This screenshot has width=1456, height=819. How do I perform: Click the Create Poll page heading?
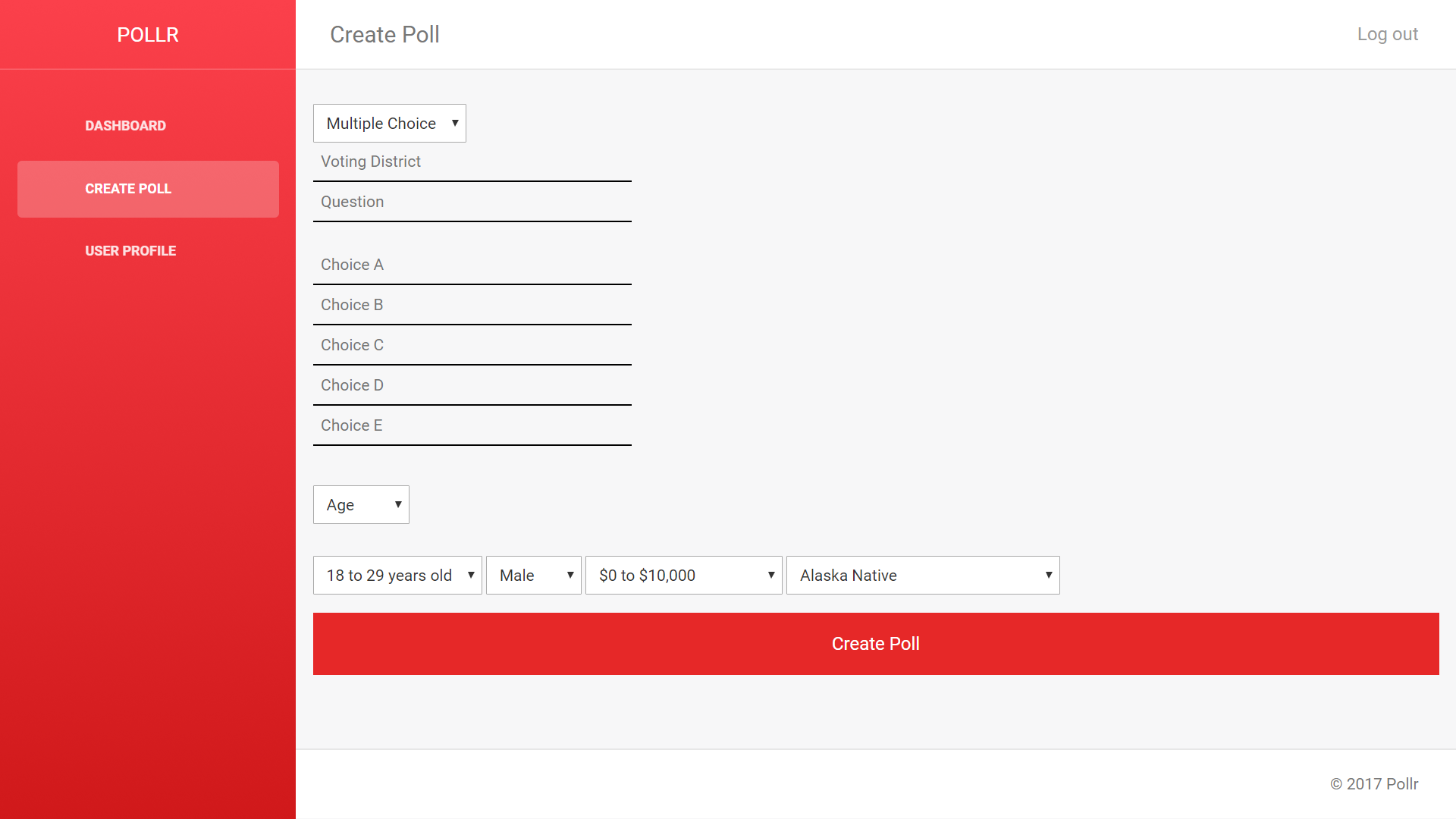tap(384, 35)
